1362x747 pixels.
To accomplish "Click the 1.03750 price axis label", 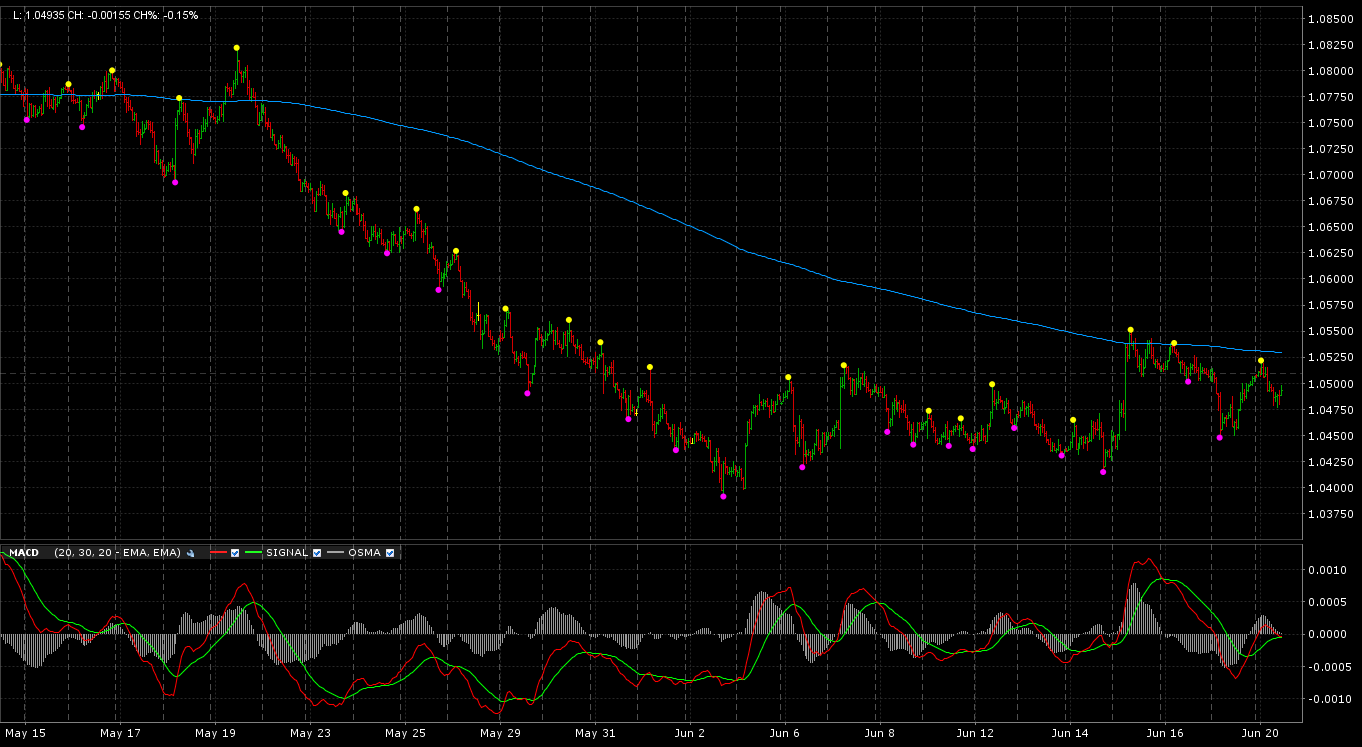I will click(x=1331, y=514).
